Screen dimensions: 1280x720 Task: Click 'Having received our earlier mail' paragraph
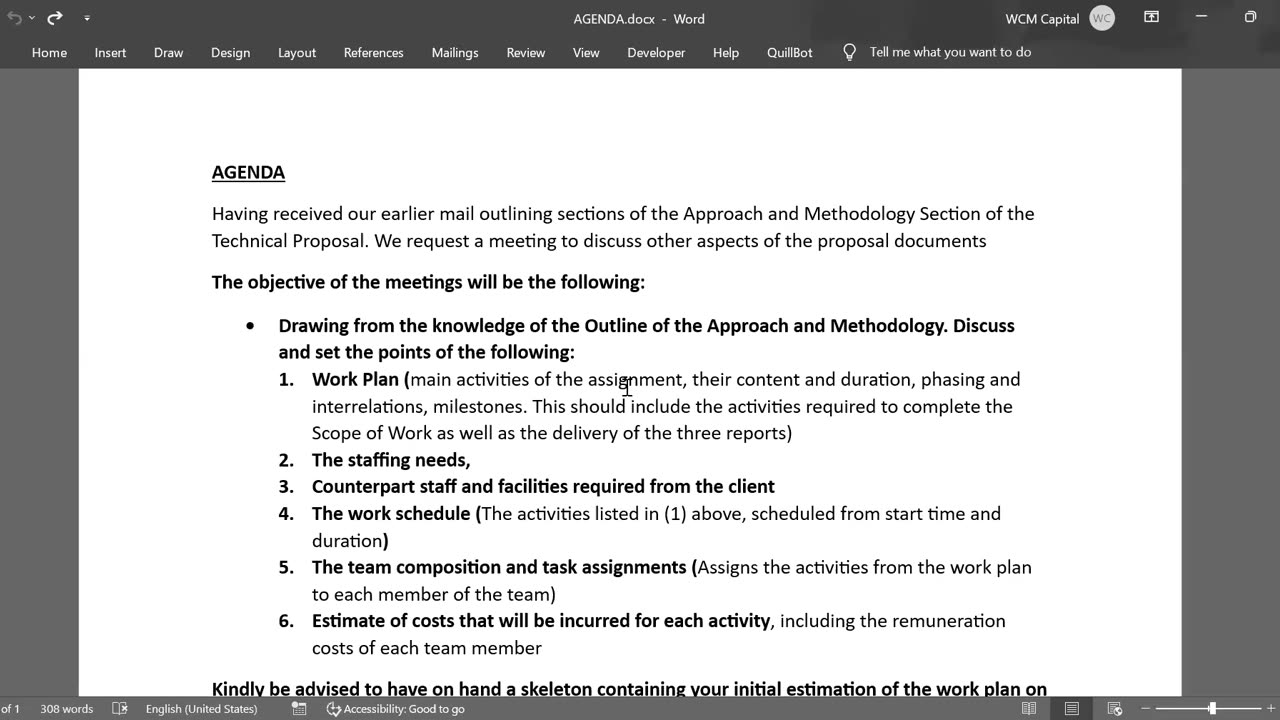pos(623,227)
